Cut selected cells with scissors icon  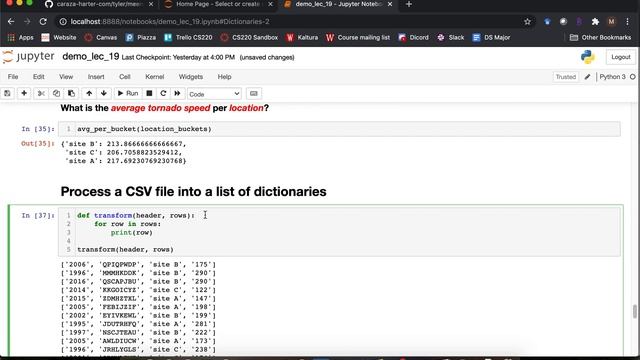(x=41, y=93)
